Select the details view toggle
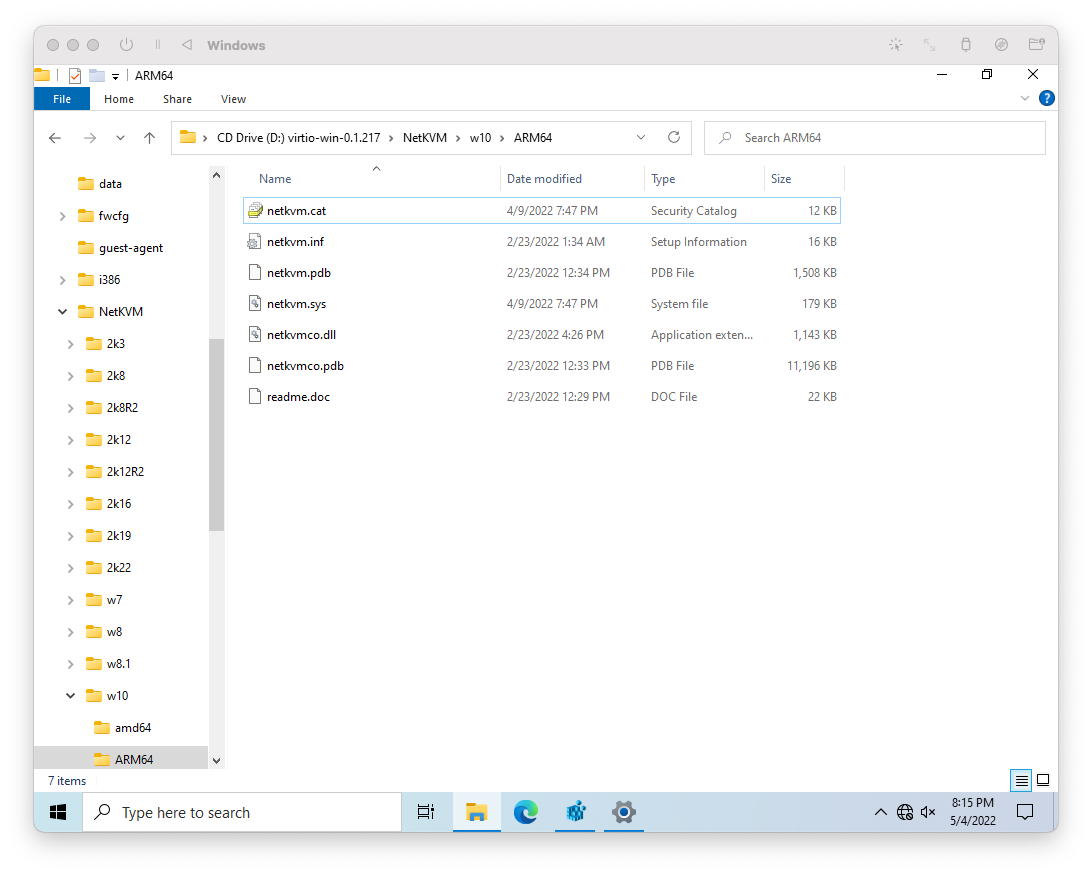This screenshot has width=1092, height=874. (1021, 780)
